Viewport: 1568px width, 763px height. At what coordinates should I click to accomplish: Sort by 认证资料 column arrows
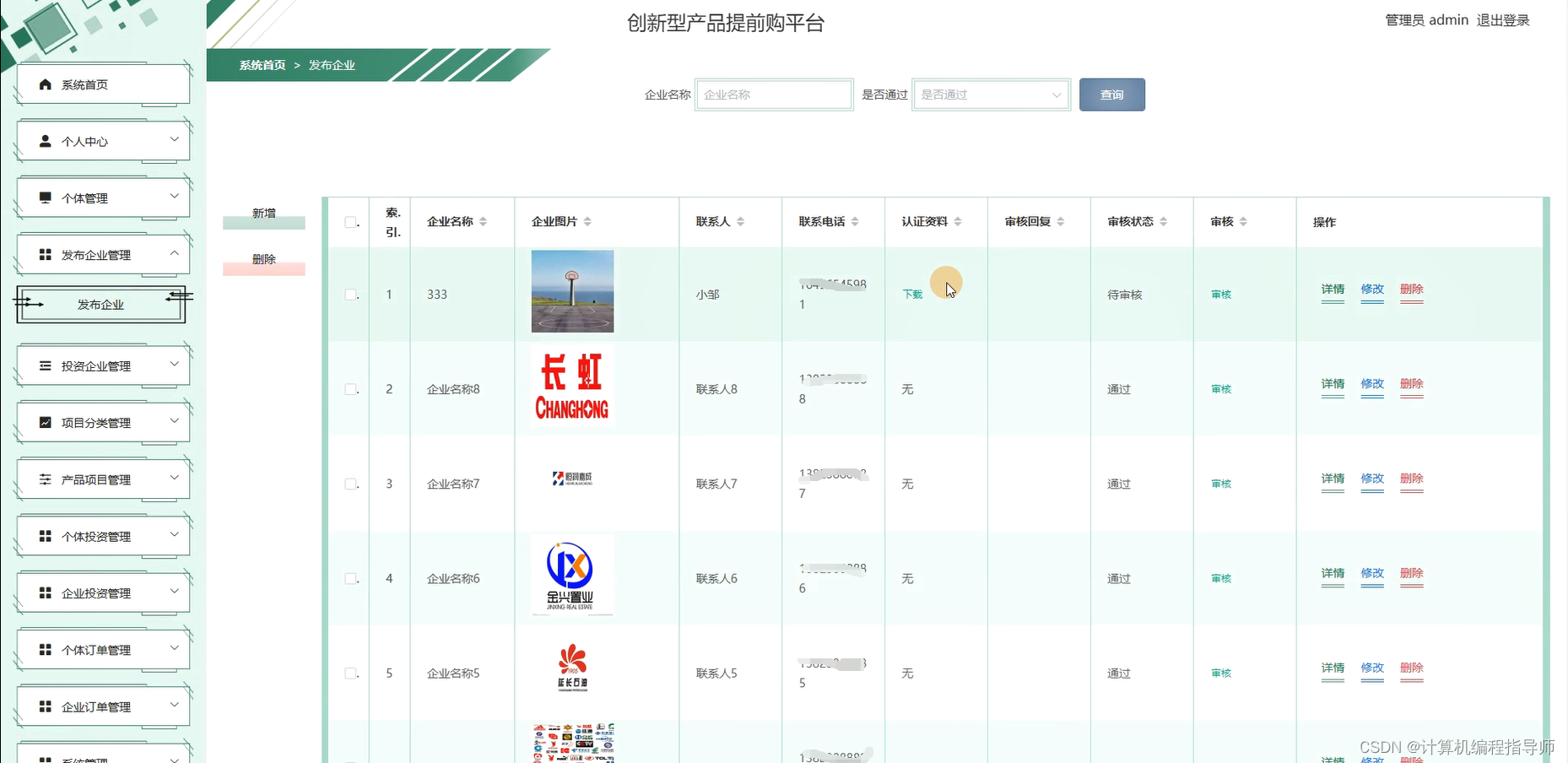(958, 221)
